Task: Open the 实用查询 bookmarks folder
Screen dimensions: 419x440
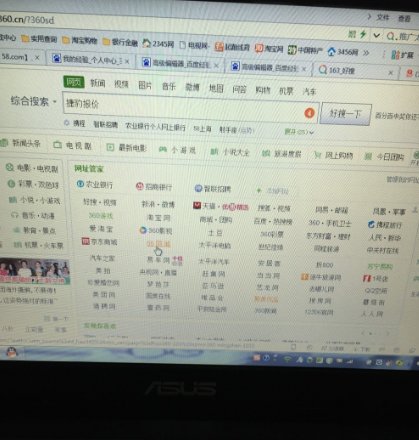Action: coord(39,39)
